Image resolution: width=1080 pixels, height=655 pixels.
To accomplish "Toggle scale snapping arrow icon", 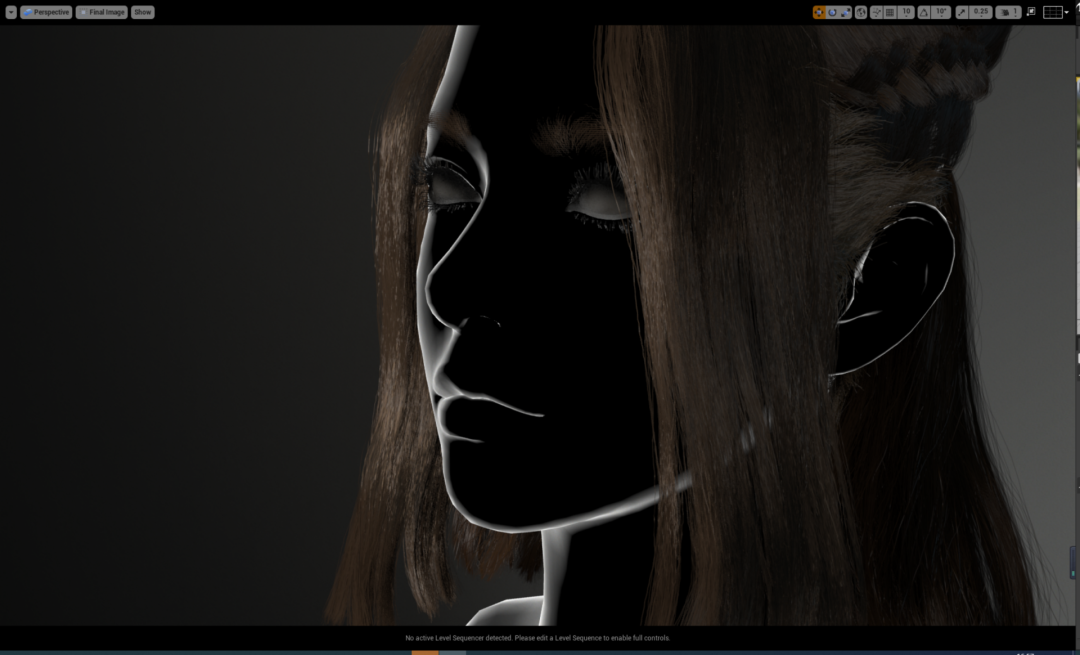I will click(x=962, y=12).
